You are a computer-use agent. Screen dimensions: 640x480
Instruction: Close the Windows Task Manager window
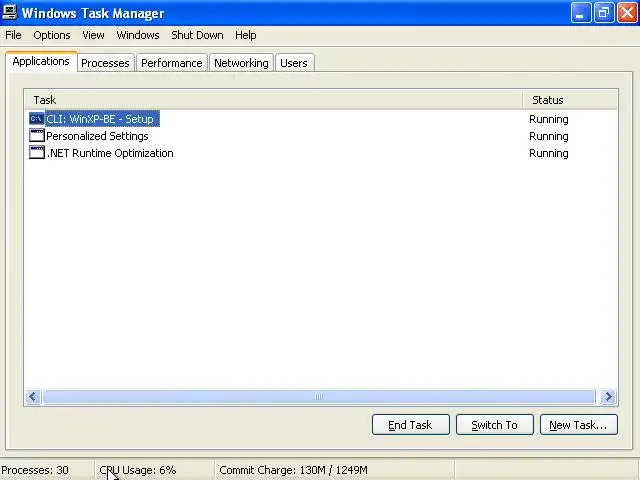pyautogui.click(x=627, y=13)
